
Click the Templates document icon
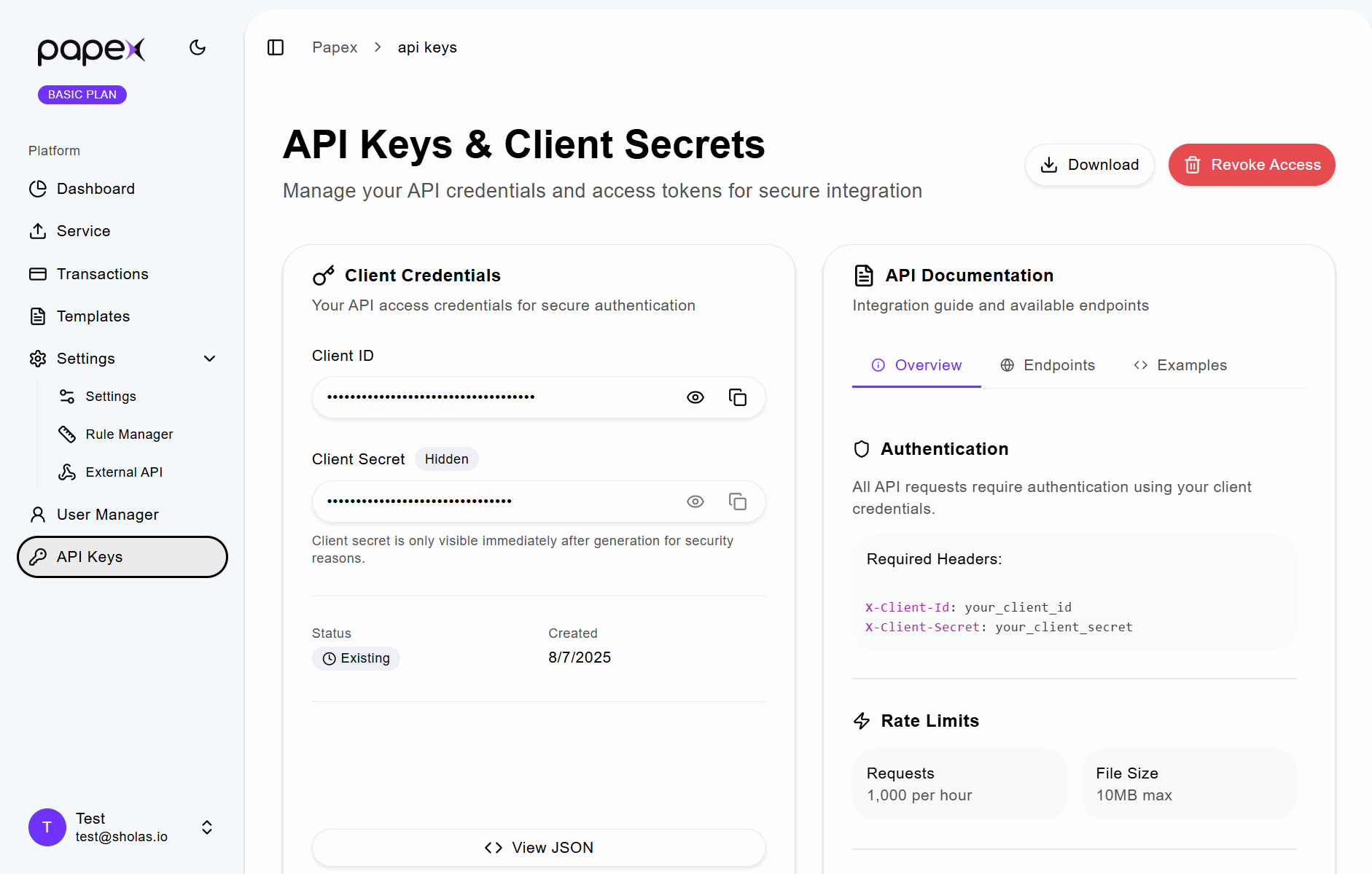click(38, 316)
